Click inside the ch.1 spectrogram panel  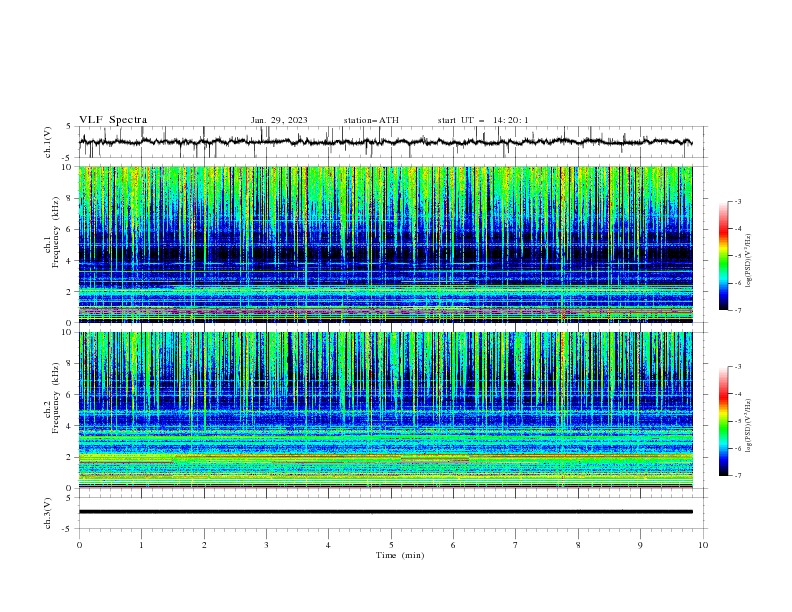(386, 244)
